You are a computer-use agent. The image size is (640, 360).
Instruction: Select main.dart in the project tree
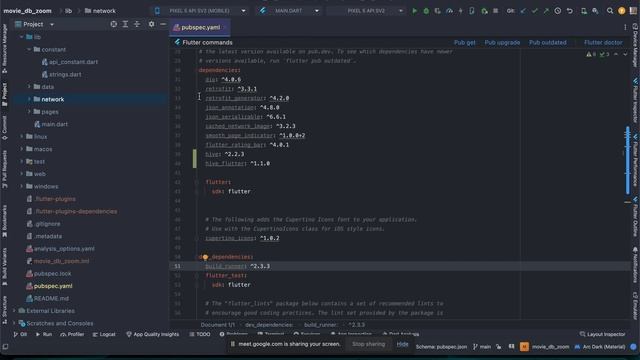(x=51, y=124)
